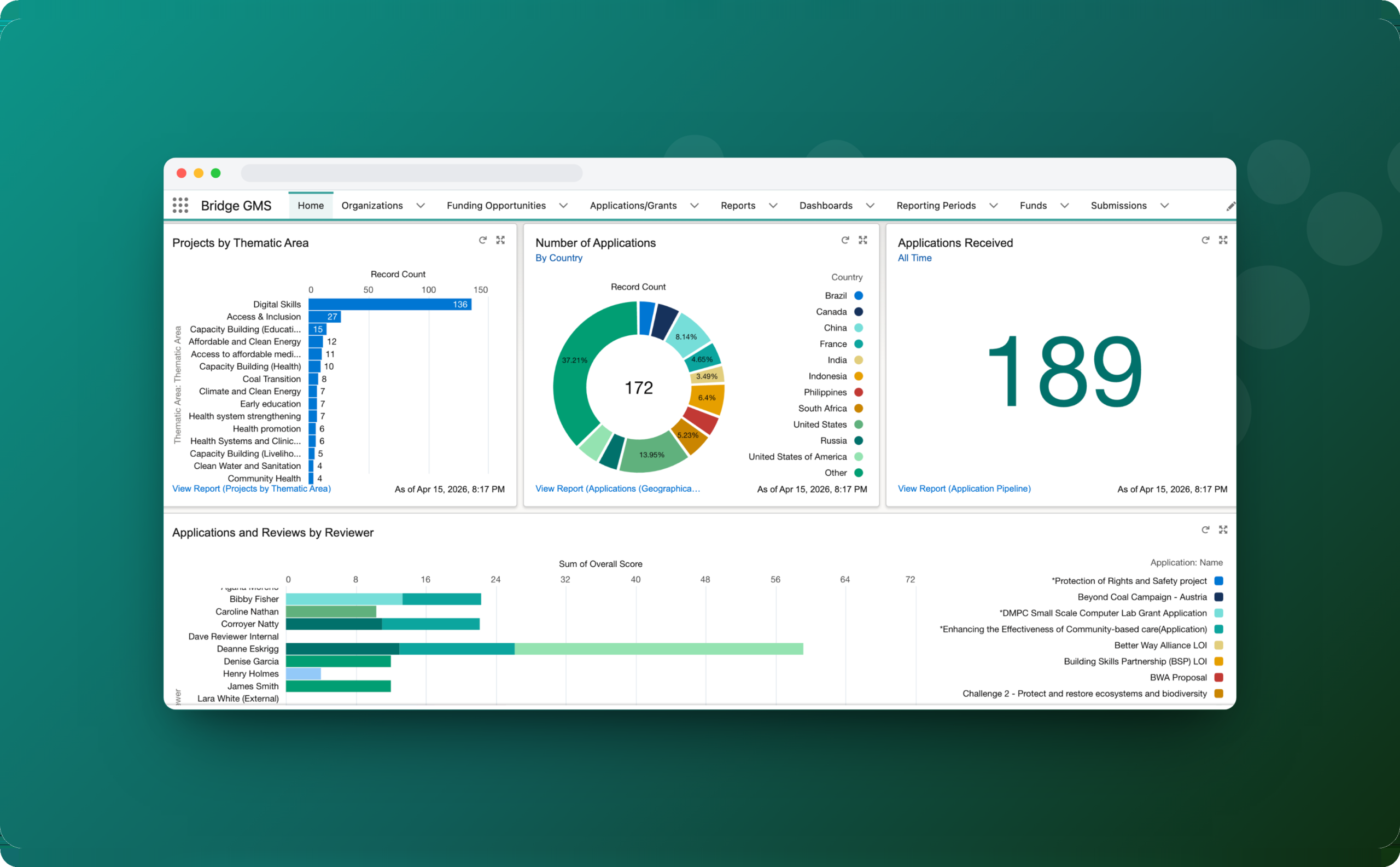Screen dimensions: 1400x867
Task: Expand the Dashboards tab dropdown arrow
Action: [870, 206]
